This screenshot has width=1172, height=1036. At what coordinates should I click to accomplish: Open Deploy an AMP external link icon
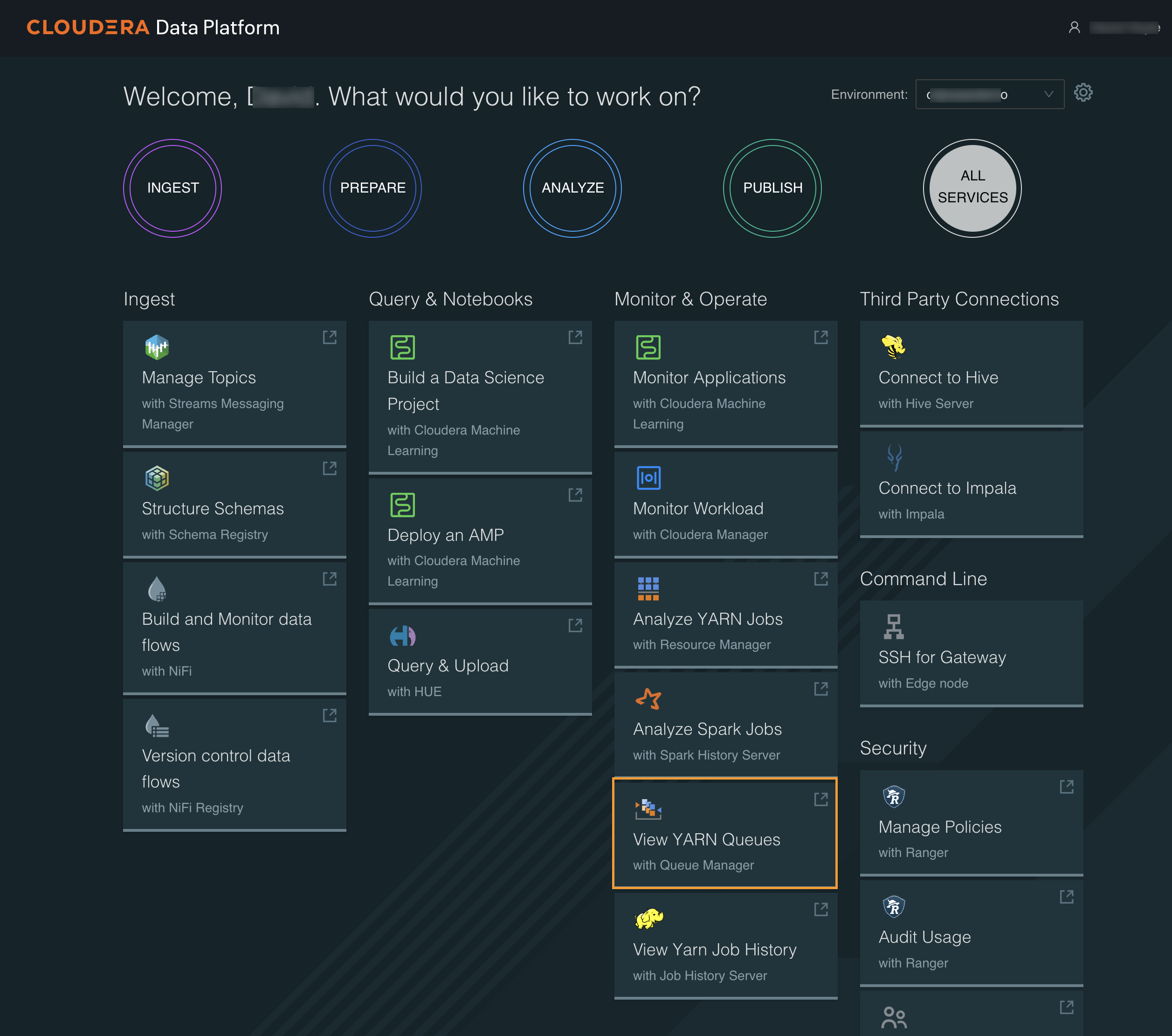(575, 495)
